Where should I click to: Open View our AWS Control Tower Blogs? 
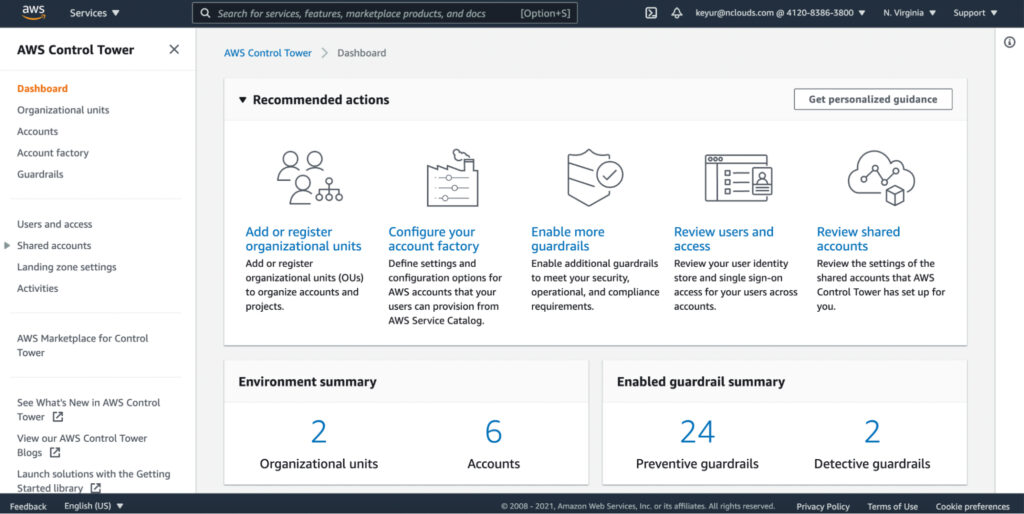[82, 445]
